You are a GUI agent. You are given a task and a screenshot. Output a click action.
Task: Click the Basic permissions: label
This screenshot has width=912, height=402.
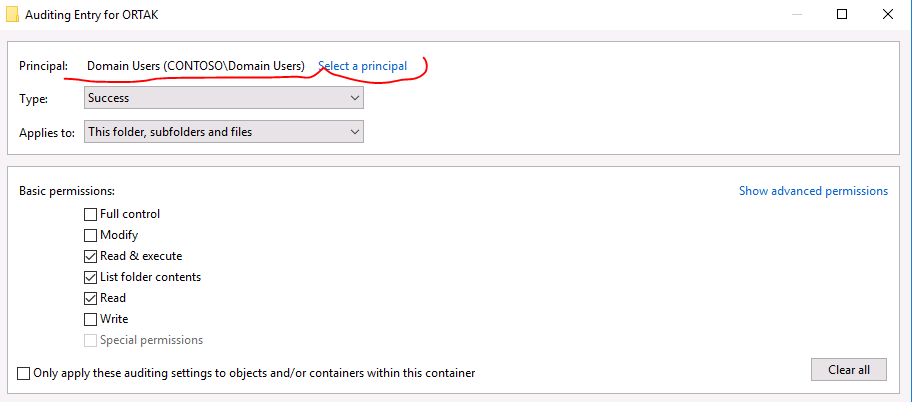[x=67, y=191]
